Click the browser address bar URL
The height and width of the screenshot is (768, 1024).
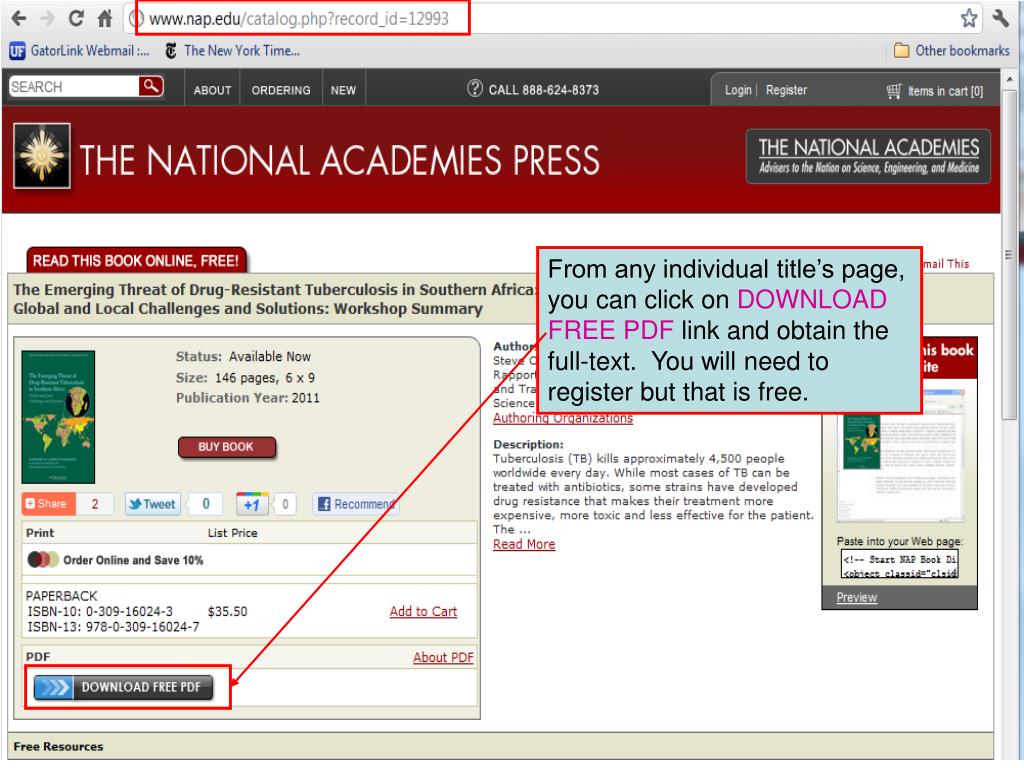click(x=298, y=18)
